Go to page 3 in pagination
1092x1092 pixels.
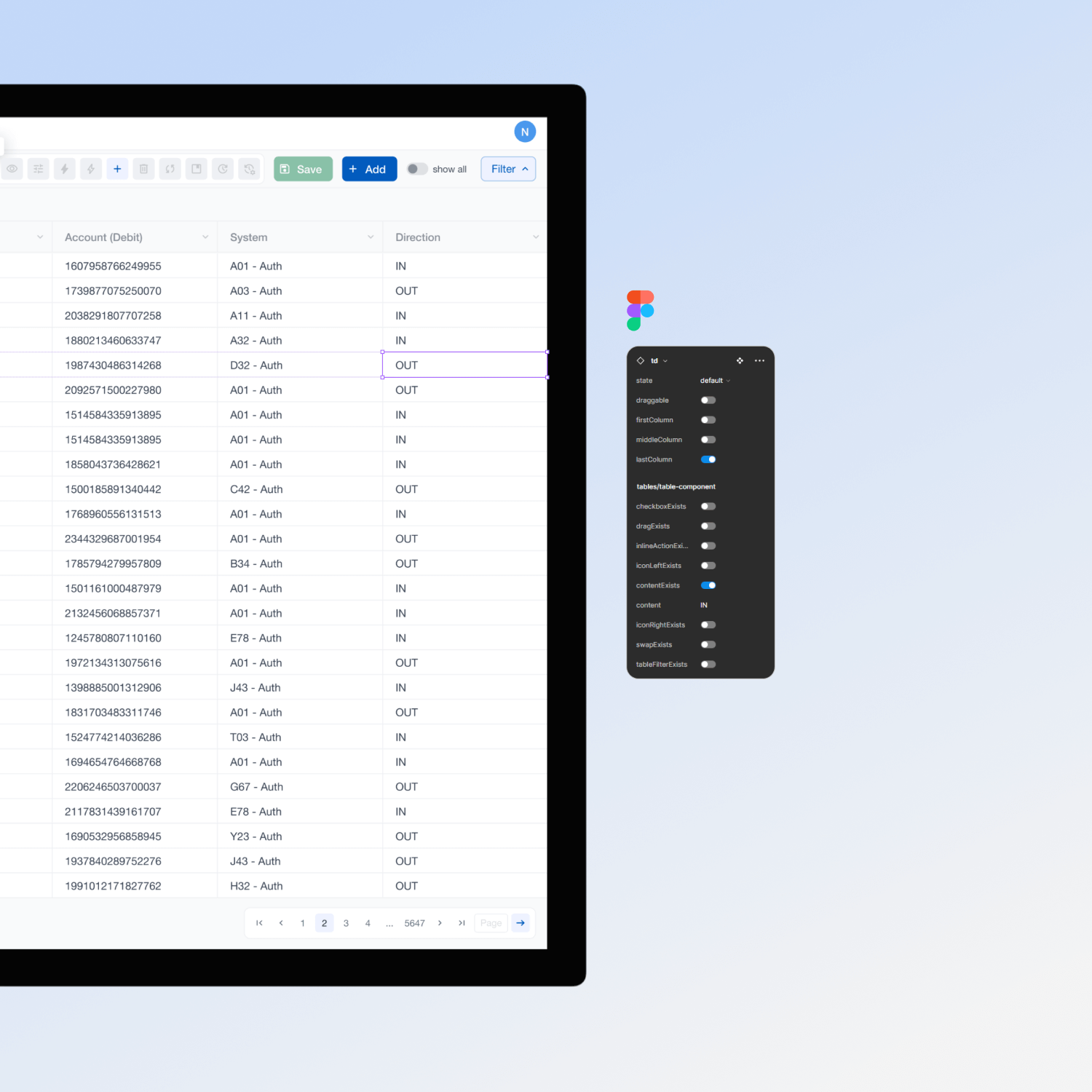point(346,923)
